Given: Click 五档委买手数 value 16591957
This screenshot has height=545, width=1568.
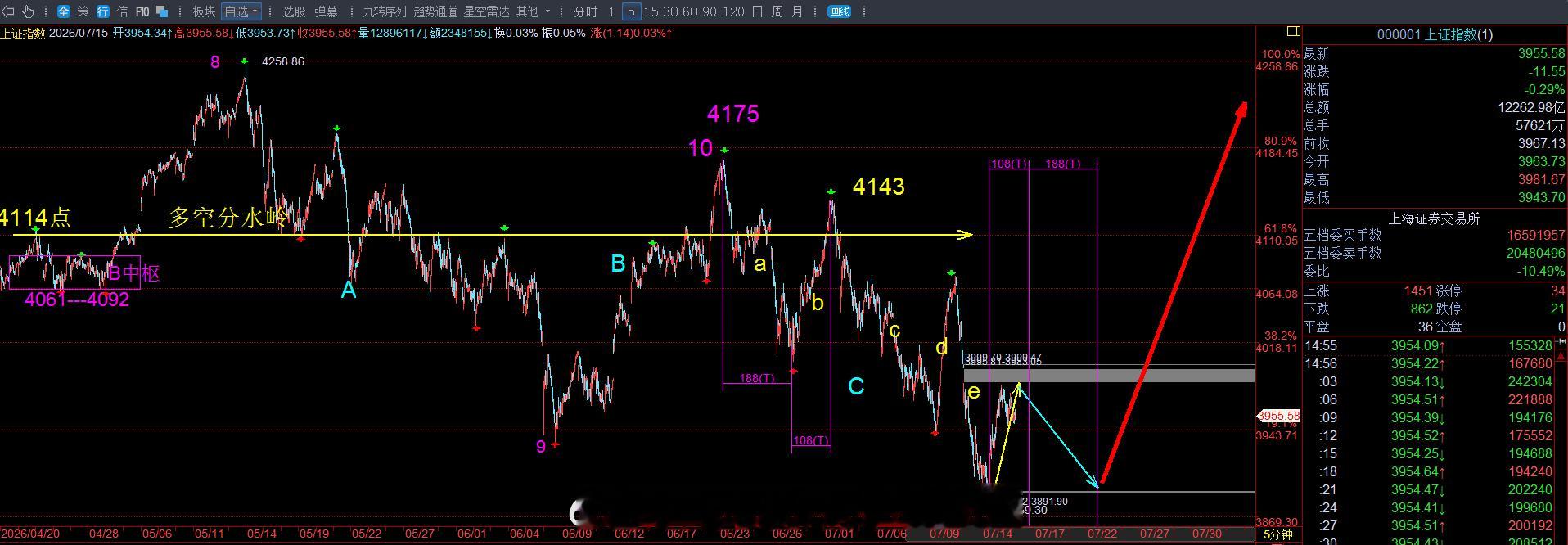Looking at the screenshot, I should pos(1536,235).
